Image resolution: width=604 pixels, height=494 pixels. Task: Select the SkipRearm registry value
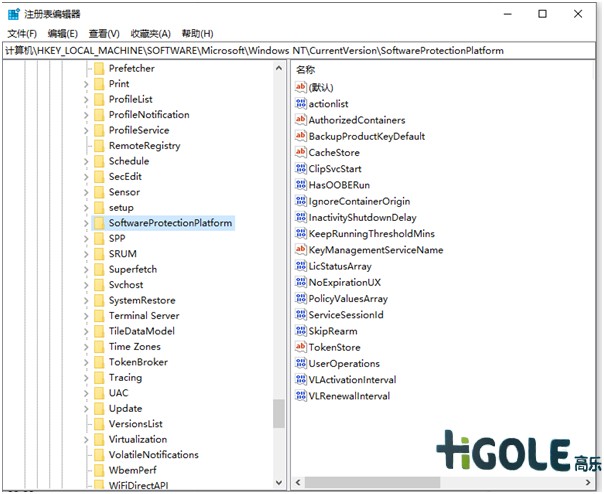(x=333, y=331)
